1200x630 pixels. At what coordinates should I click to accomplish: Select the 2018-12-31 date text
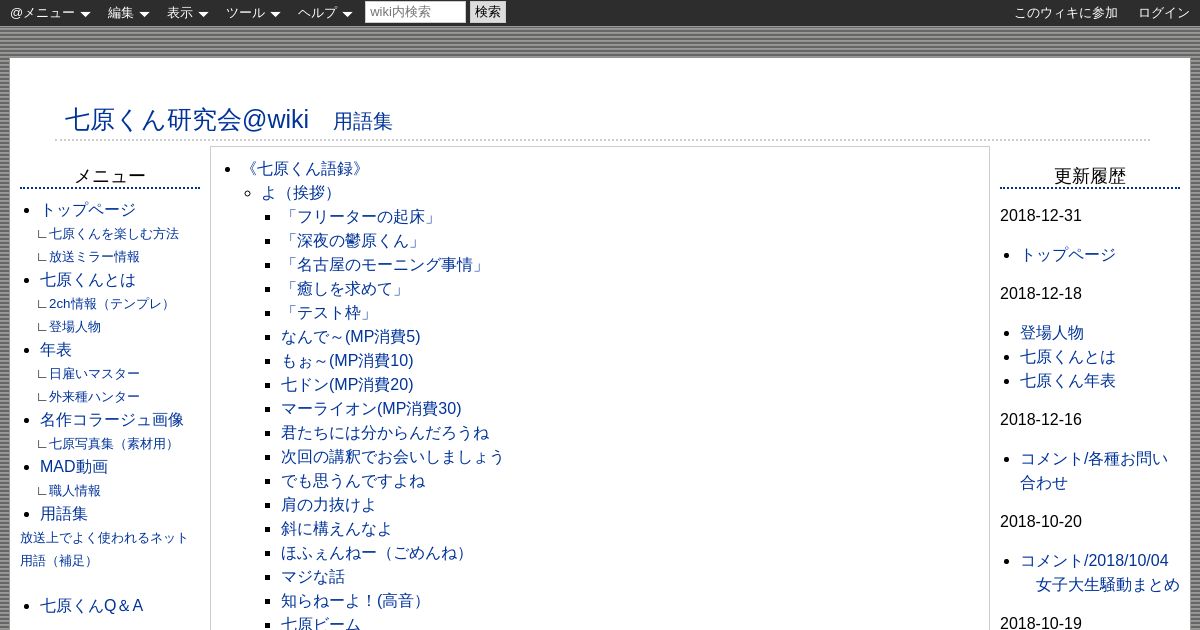[x=1041, y=216]
